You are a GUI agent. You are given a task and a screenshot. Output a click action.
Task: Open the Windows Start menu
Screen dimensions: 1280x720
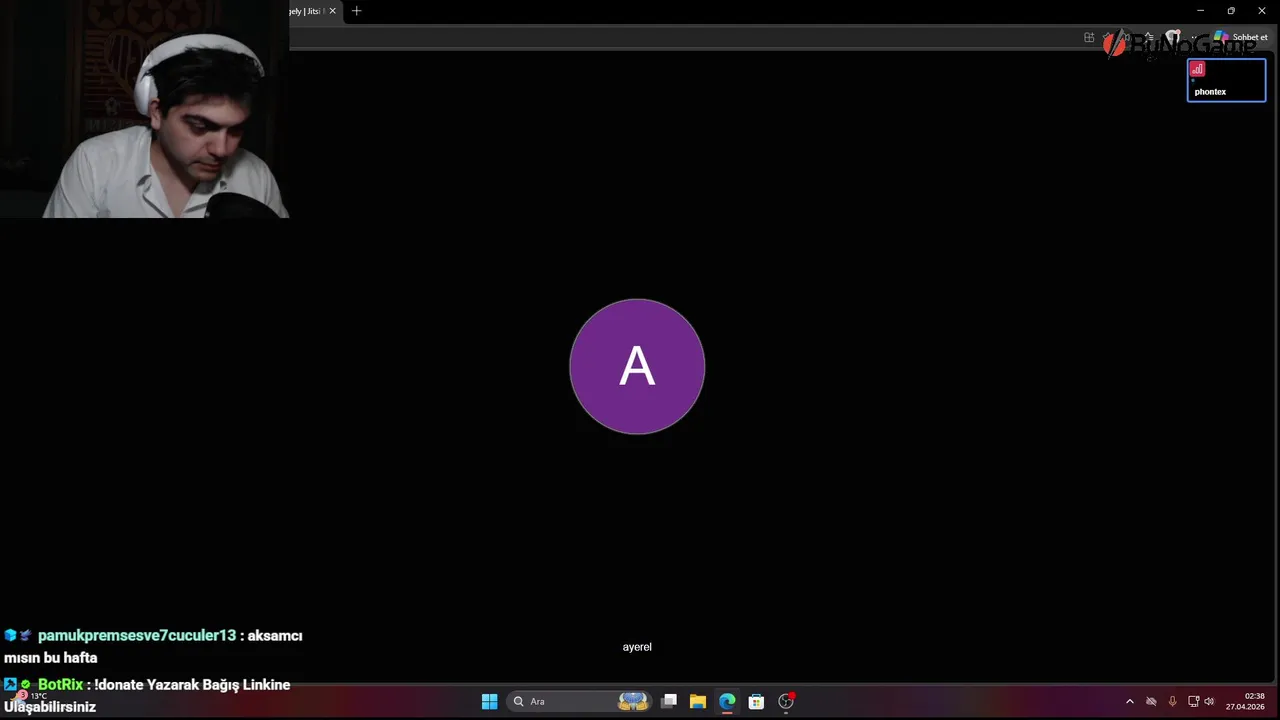[x=489, y=701]
